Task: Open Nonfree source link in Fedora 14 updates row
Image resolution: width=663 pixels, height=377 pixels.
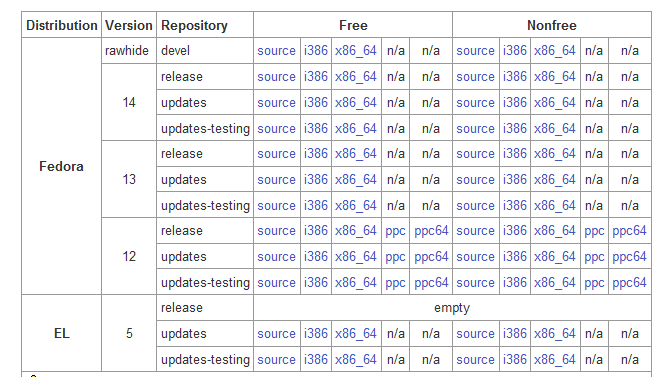Action: pyautogui.click(x=475, y=102)
